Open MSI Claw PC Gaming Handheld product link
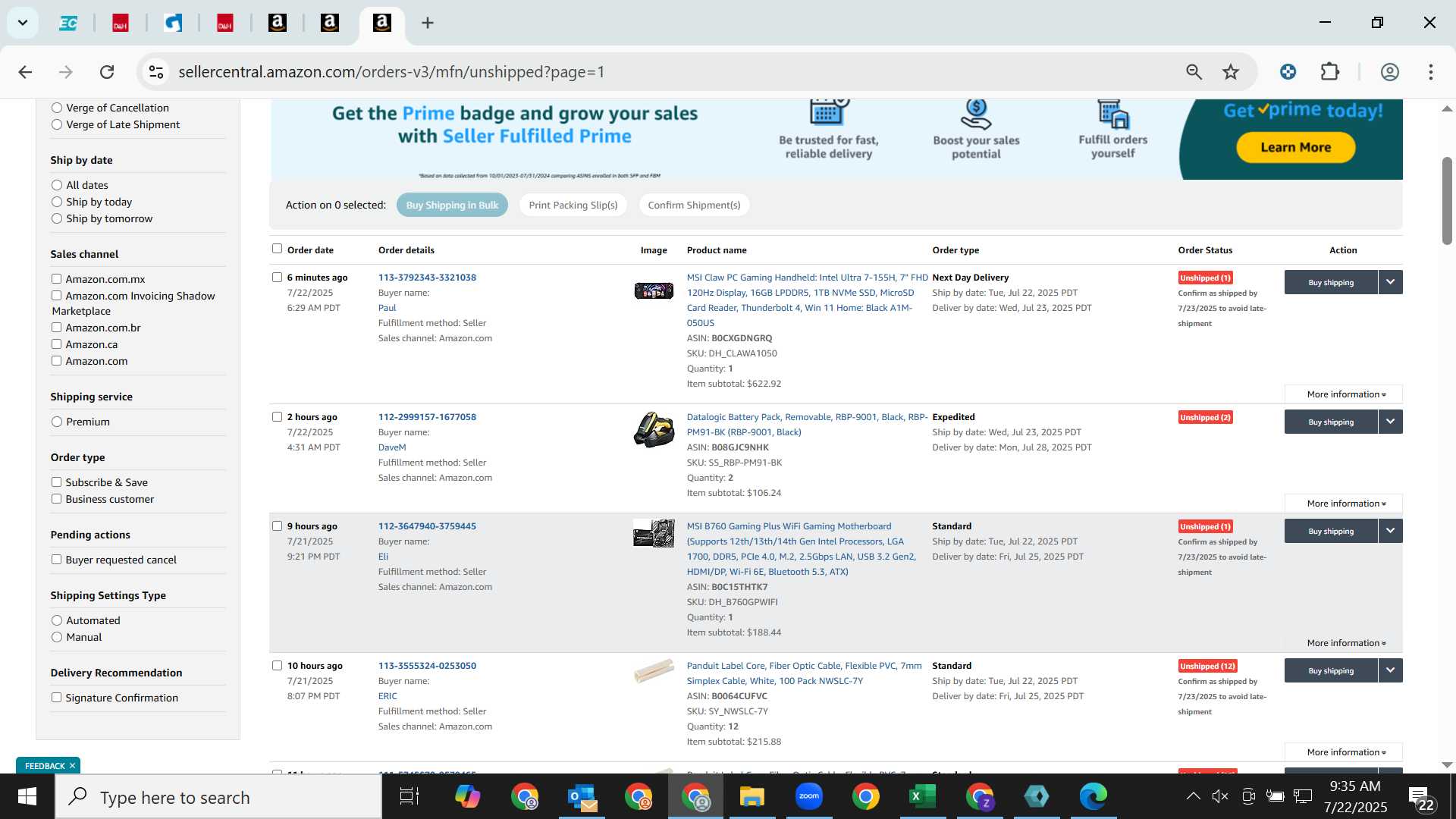The width and height of the screenshot is (1456, 819). tap(807, 300)
